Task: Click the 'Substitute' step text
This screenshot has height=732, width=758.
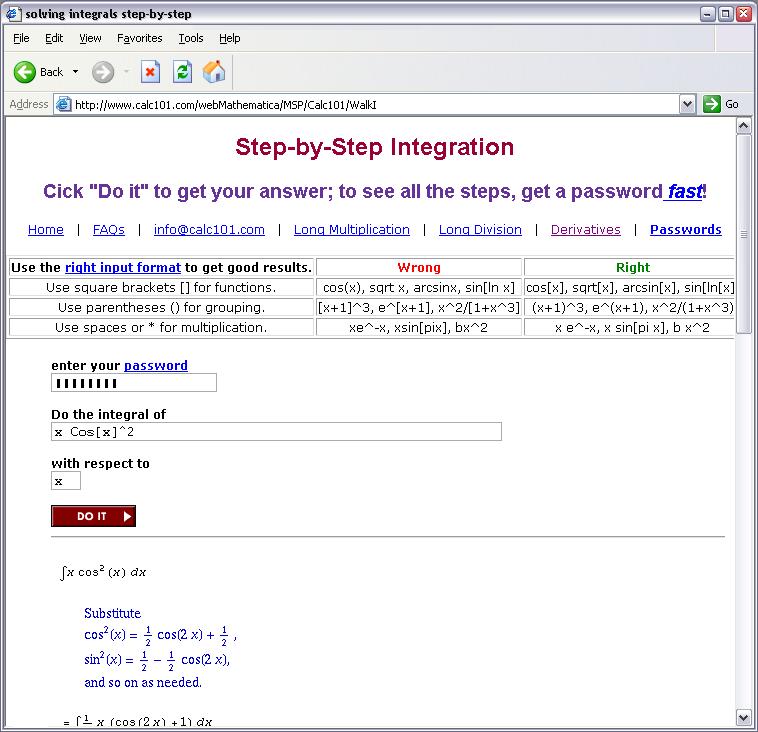Action: point(112,613)
